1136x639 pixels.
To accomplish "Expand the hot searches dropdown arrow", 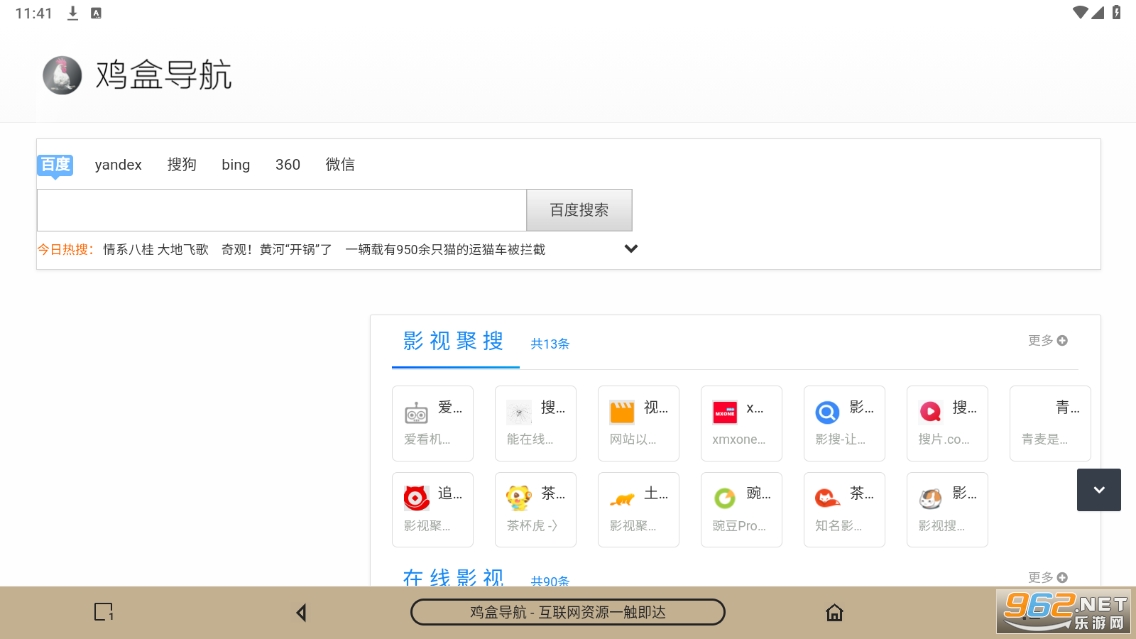I will (x=631, y=249).
